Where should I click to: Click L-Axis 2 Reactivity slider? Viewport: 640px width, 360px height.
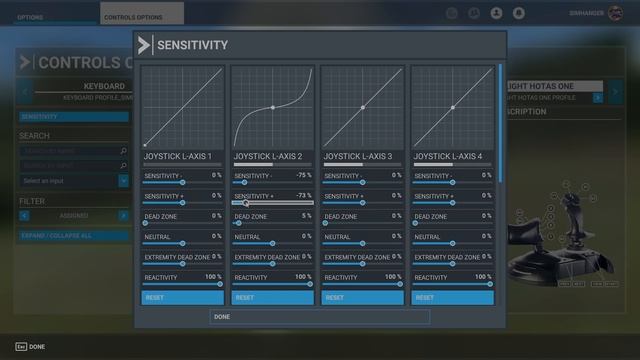[273, 284]
